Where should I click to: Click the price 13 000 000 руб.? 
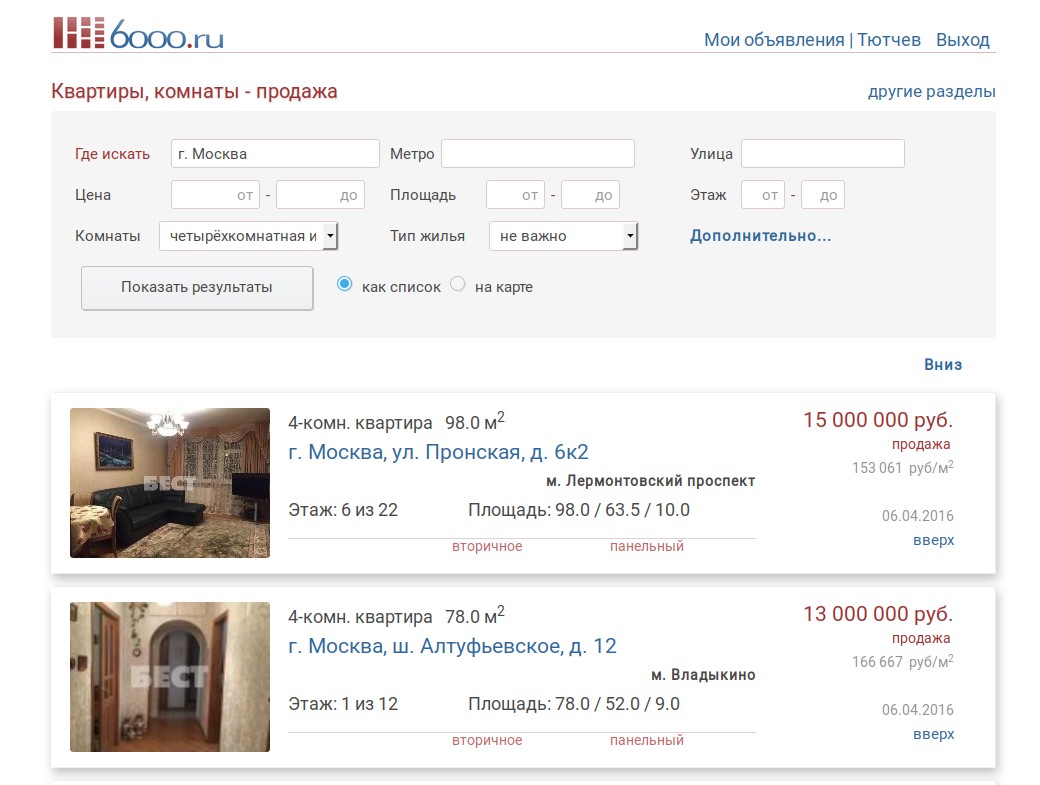(878, 614)
